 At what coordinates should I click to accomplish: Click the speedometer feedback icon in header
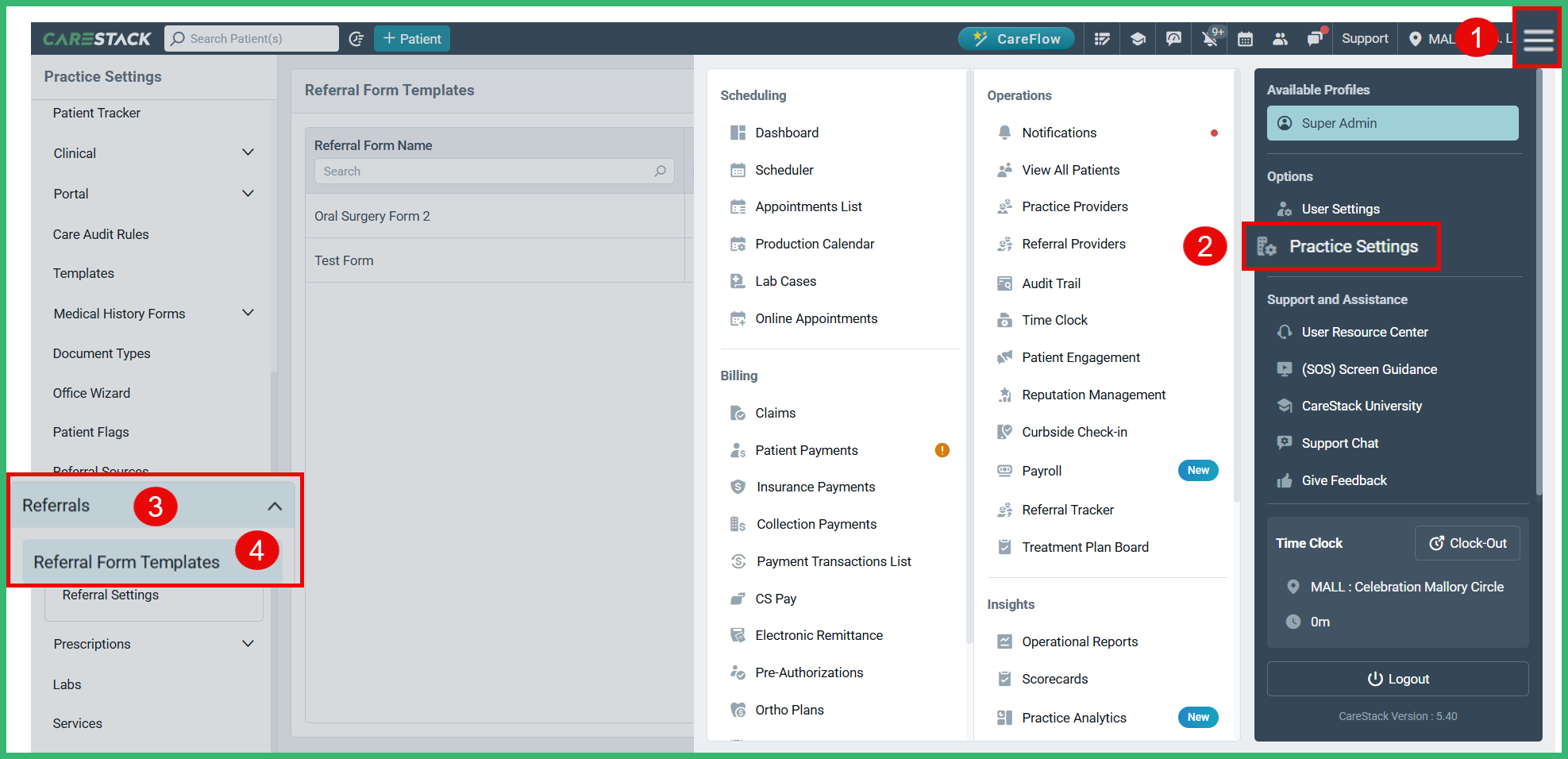tap(1173, 39)
